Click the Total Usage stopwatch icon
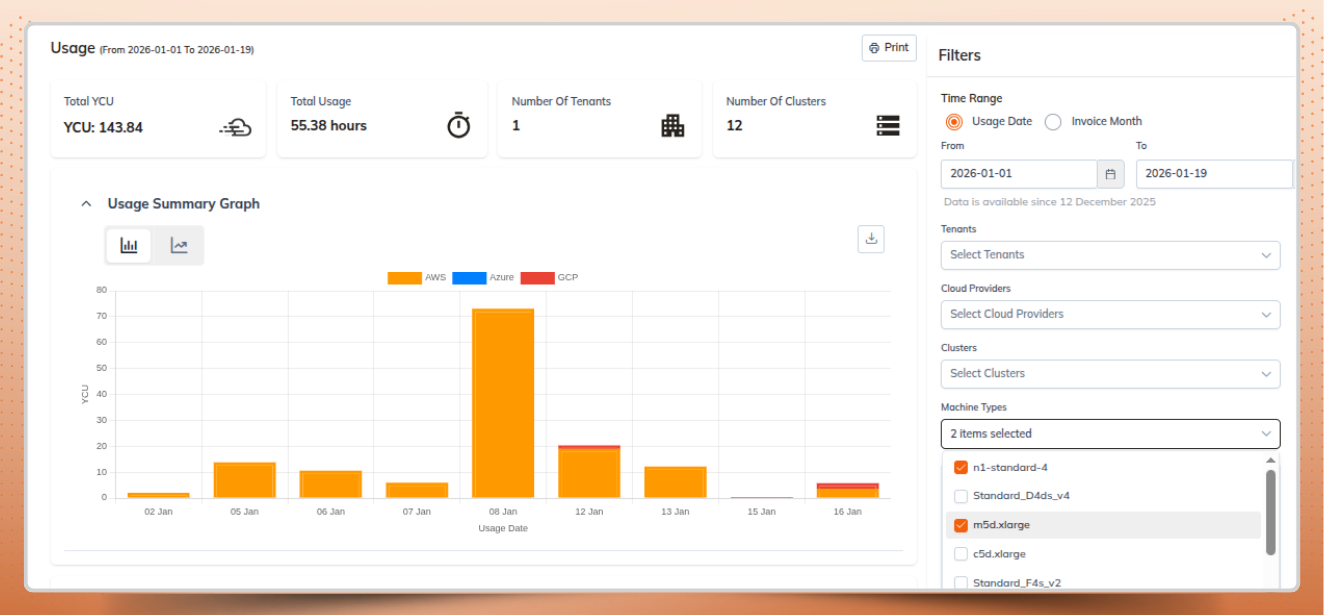 tap(459, 125)
